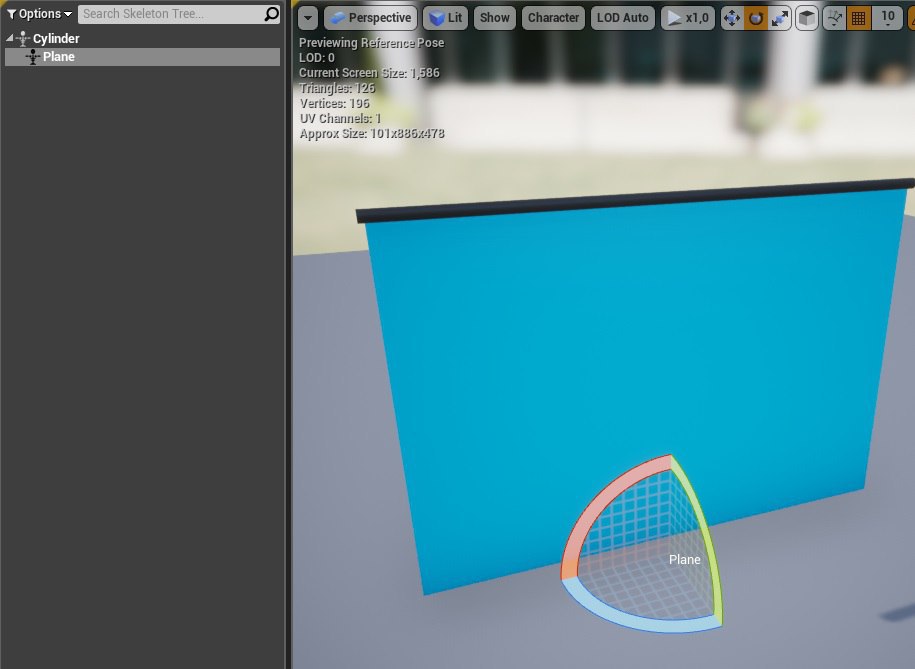Switch to the scale mode icon
Viewport: 915px width, 669px height.
(780, 18)
